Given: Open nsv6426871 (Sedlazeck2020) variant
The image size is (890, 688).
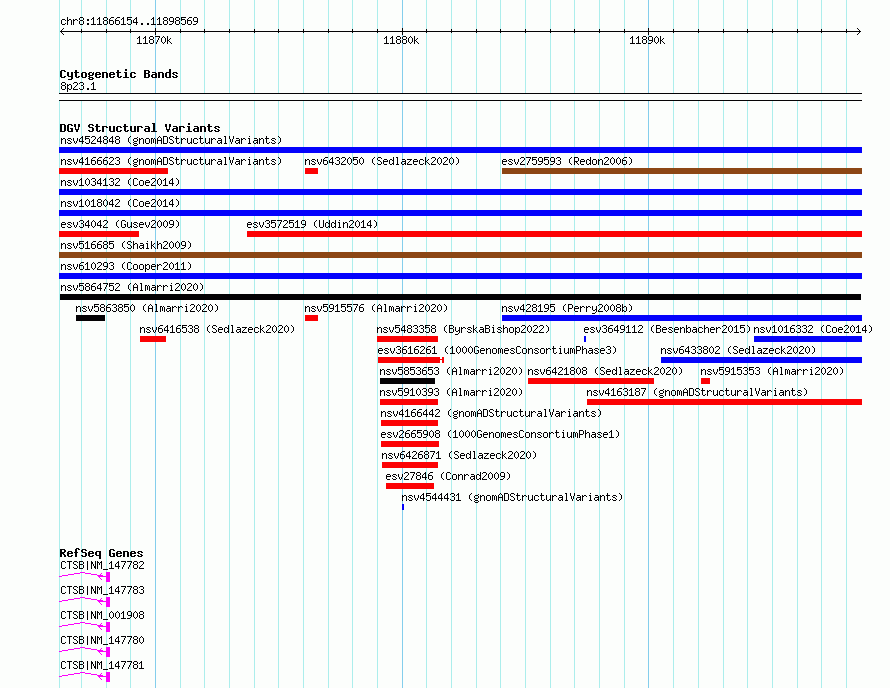Looking at the screenshot, I should (459, 455).
